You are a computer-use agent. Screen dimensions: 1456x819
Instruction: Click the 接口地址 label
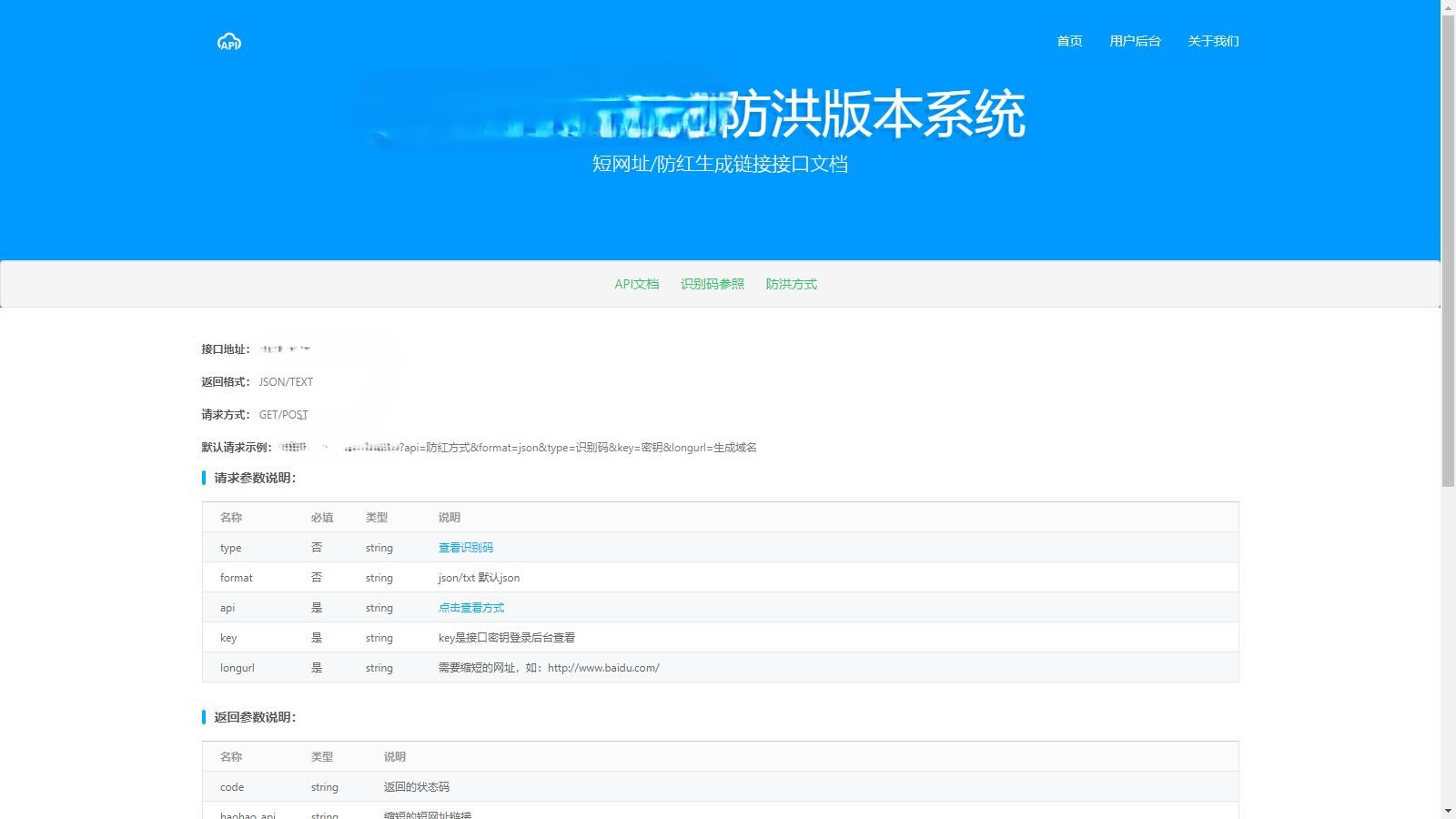click(226, 349)
